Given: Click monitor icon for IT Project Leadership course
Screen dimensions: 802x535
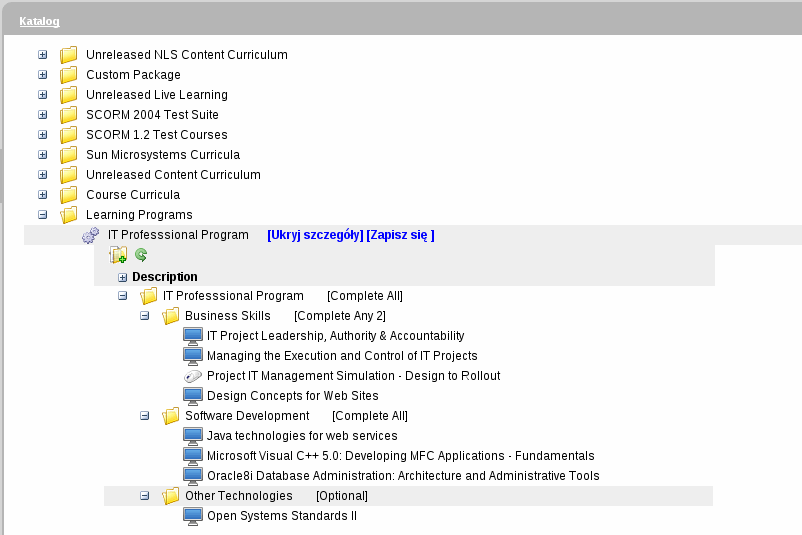Looking at the screenshot, I should tap(193, 336).
